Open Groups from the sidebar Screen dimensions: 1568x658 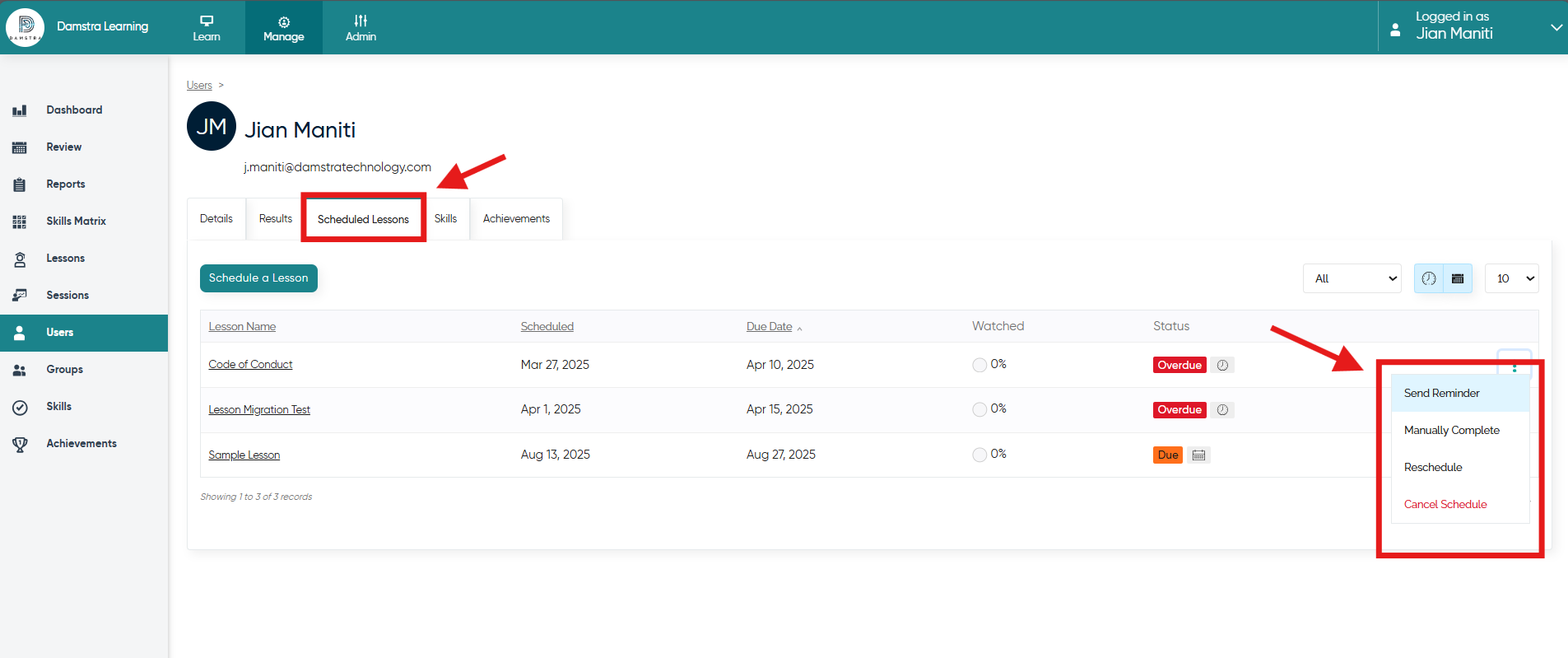84,370
